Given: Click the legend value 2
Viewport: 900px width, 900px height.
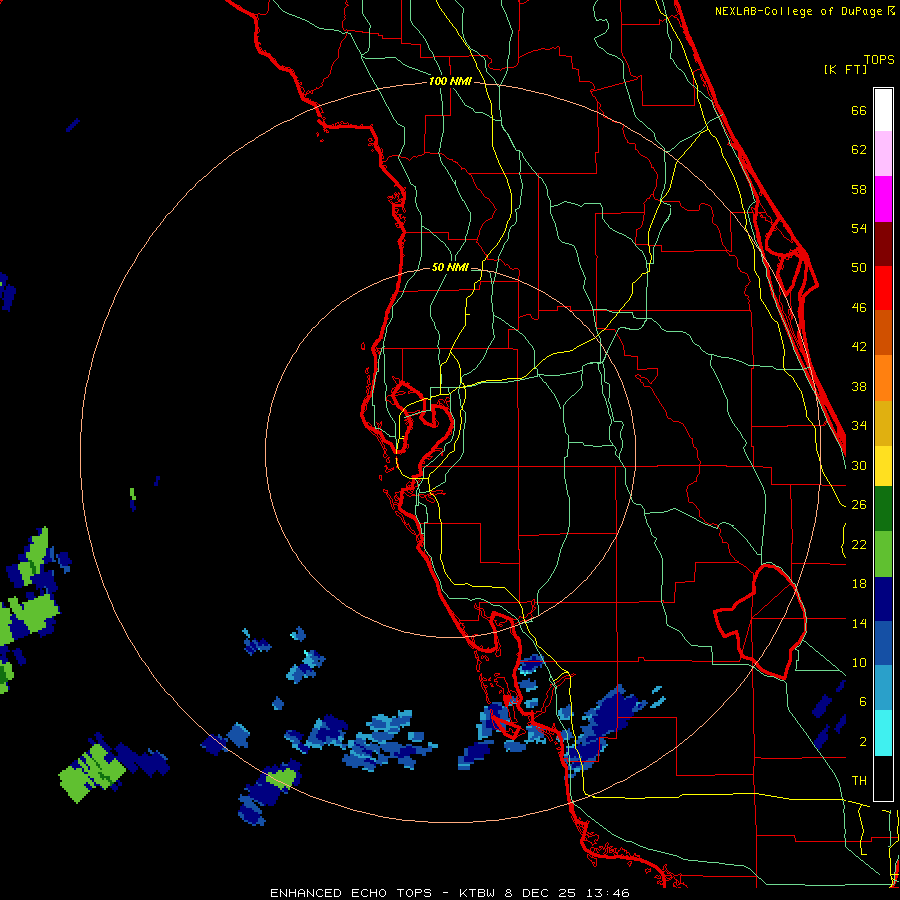Looking at the screenshot, I should click(863, 741).
